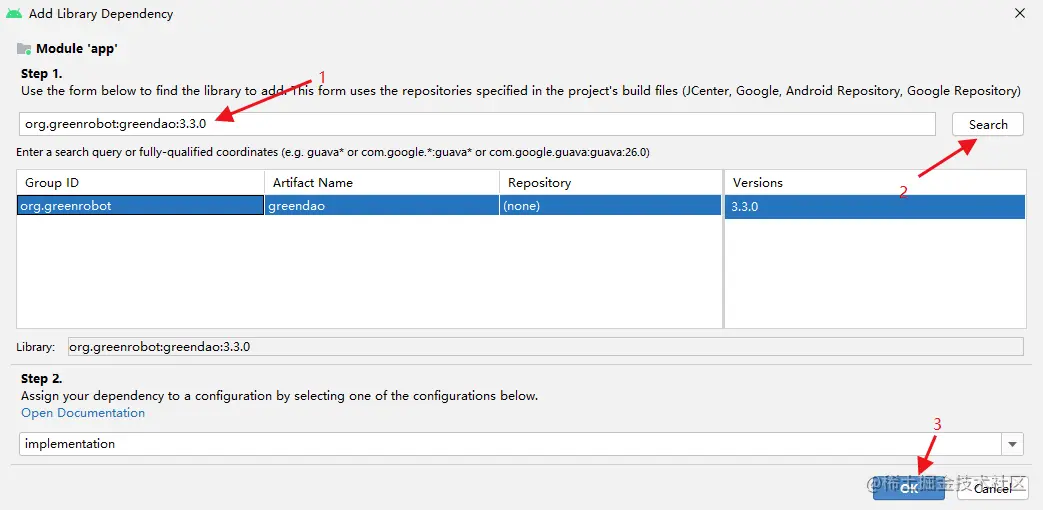Expand the implementation configuration dropdown arrow
The height and width of the screenshot is (510, 1043).
click(x=1012, y=444)
